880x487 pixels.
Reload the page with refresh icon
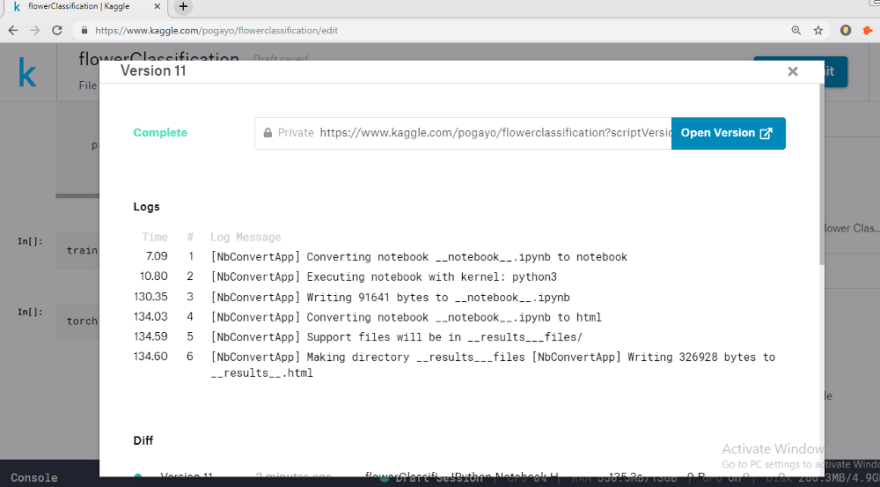pyautogui.click(x=57, y=30)
